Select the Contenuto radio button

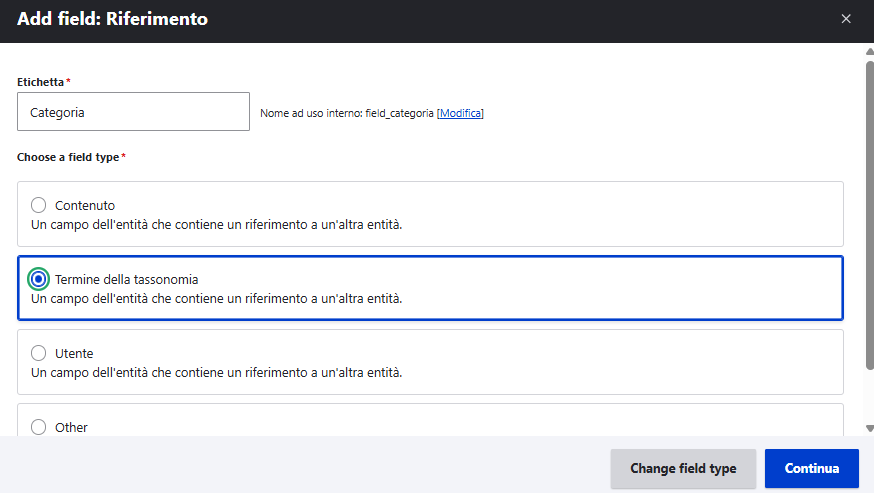(x=39, y=205)
